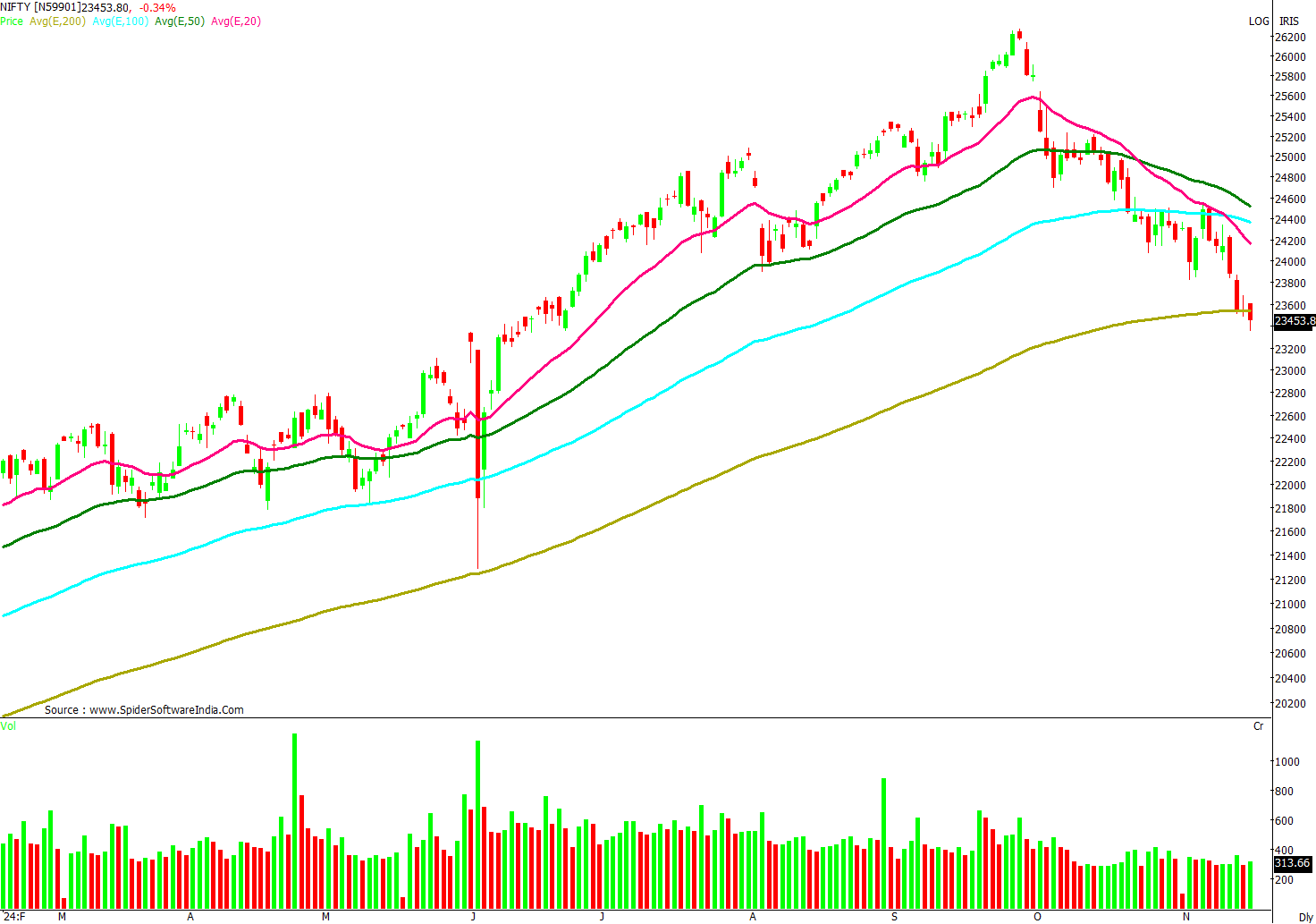Click the IRIS label

tap(1289, 21)
